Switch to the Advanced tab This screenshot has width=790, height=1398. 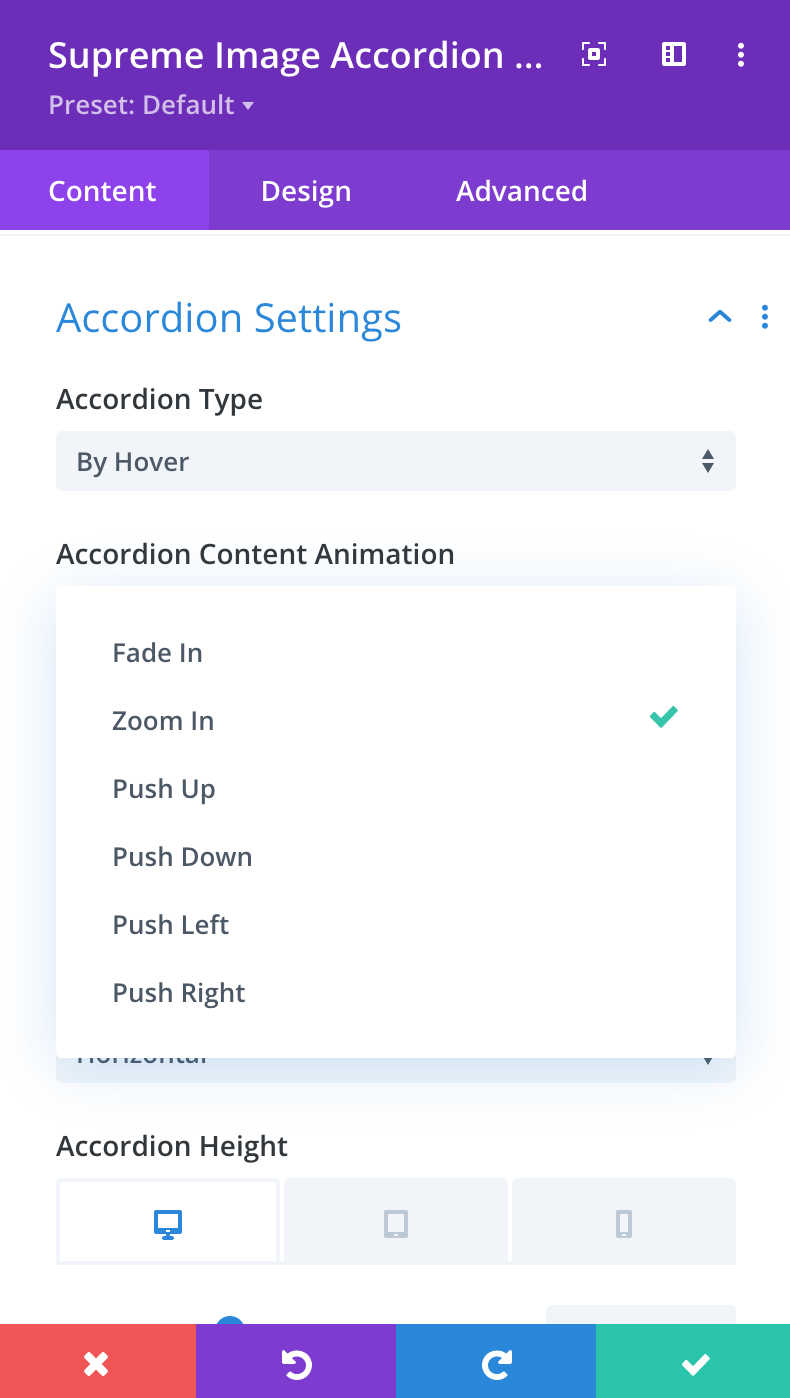coord(522,191)
